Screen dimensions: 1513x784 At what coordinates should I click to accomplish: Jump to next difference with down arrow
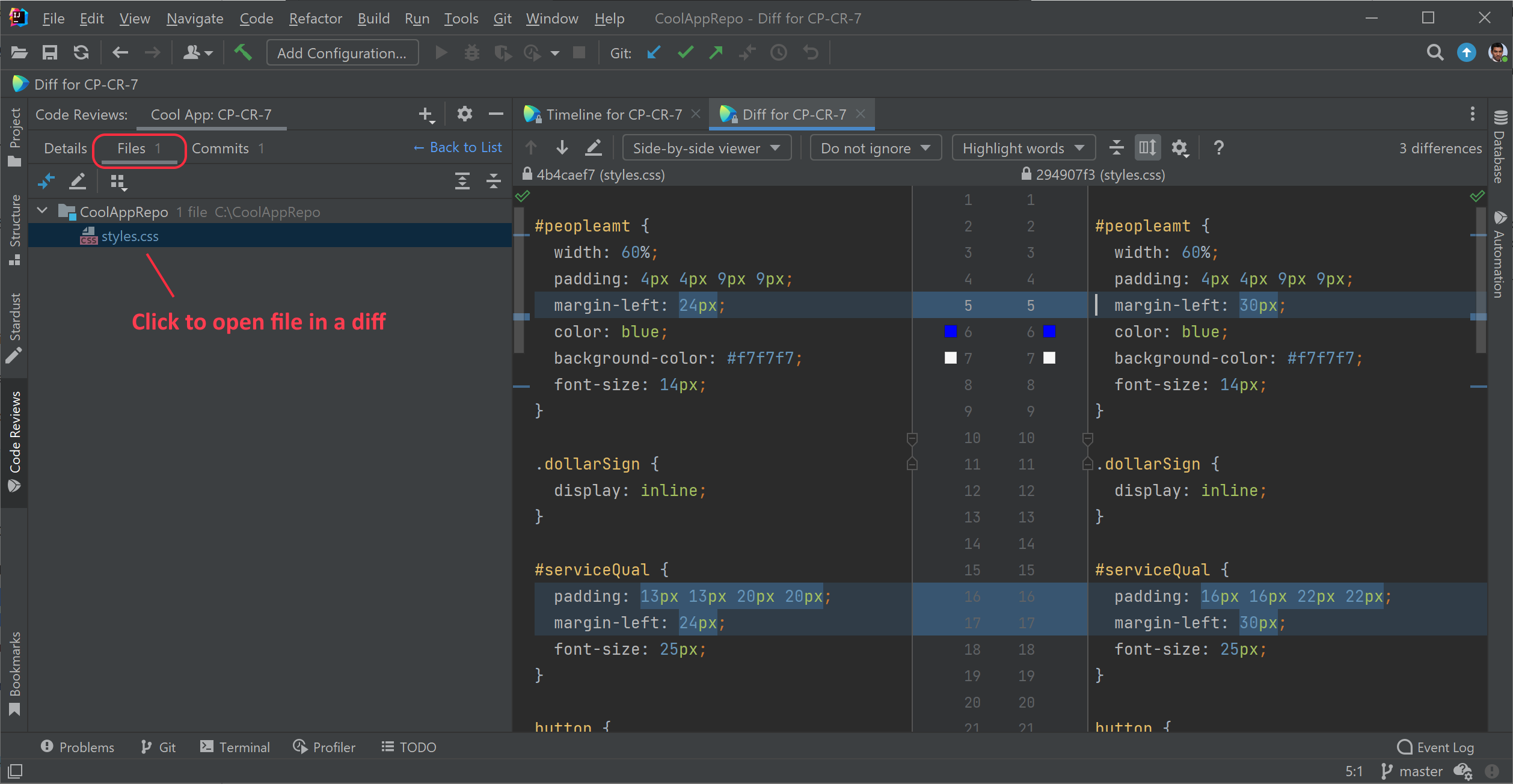coord(562,148)
